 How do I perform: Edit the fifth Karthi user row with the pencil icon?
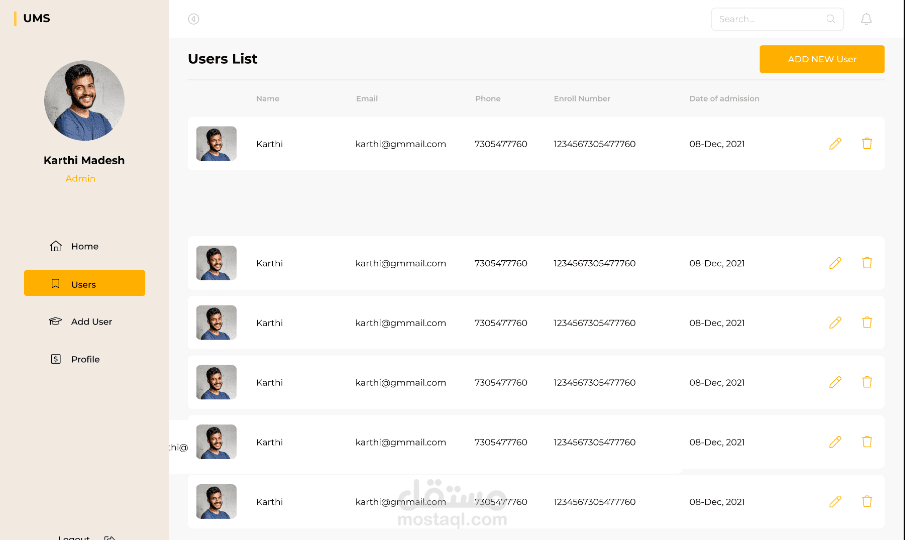pos(835,442)
